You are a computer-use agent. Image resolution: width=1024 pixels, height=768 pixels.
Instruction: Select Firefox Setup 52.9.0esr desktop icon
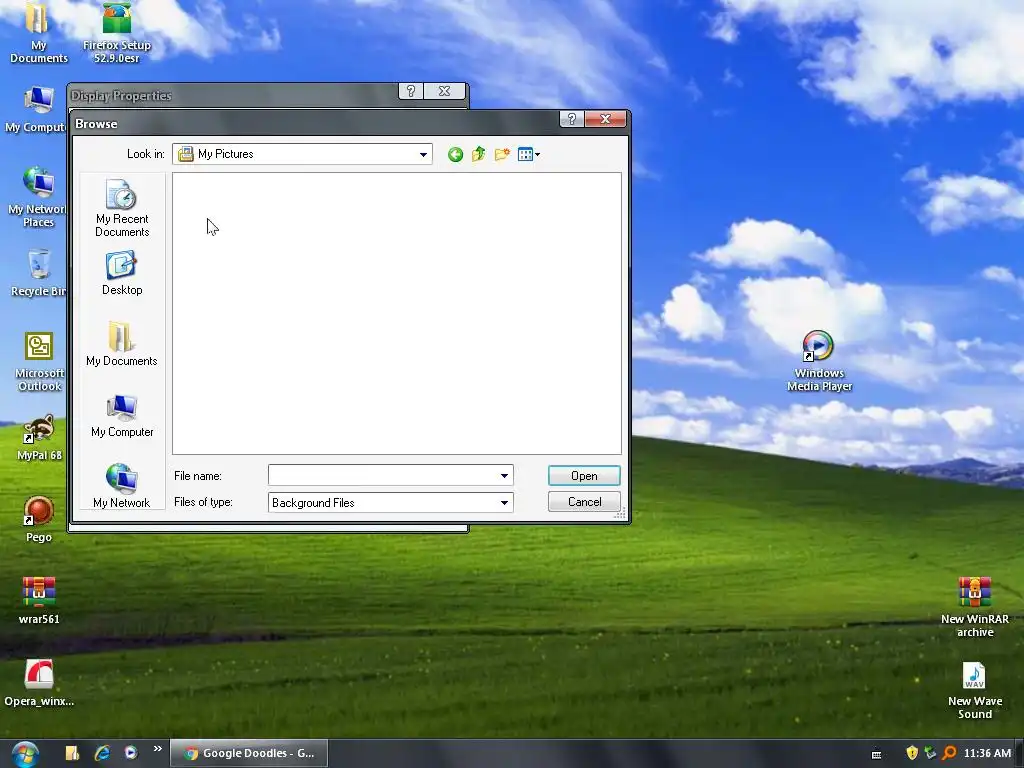click(x=117, y=33)
